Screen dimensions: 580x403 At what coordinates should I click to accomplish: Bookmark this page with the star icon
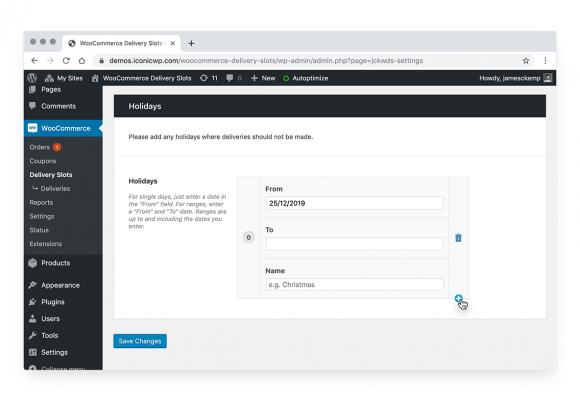526,61
